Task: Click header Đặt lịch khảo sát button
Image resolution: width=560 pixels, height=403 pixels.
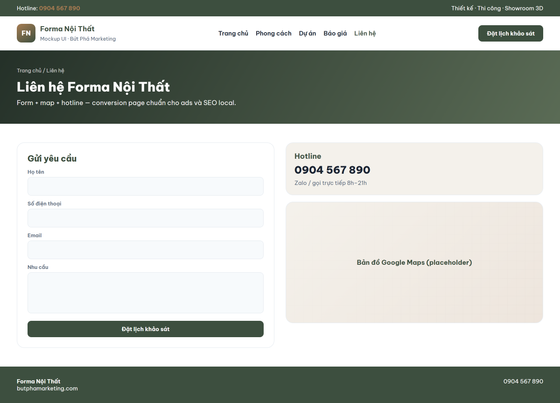Action: (510, 33)
